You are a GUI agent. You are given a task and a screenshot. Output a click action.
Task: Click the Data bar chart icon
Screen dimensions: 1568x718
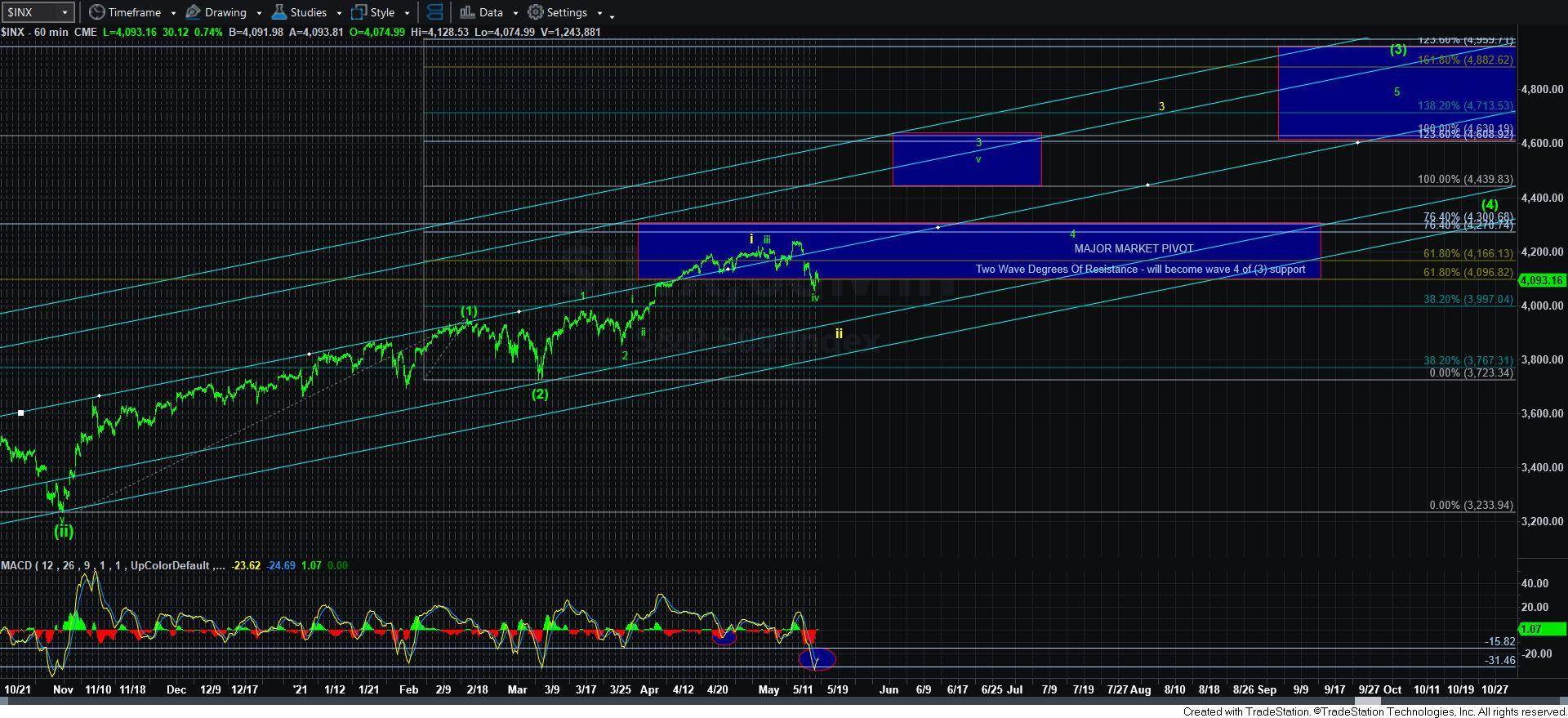pyautogui.click(x=466, y=12)
